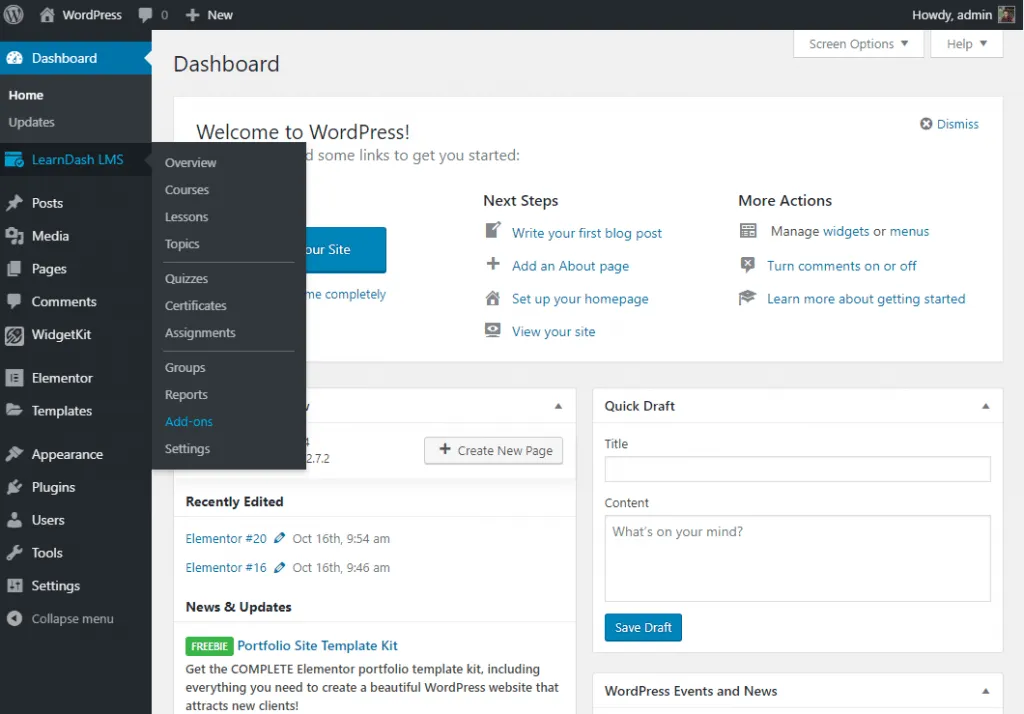The image size is (1024, 714).
Task: Open Add-ons in LearnDash submenu
Action: tap(189, 421)
